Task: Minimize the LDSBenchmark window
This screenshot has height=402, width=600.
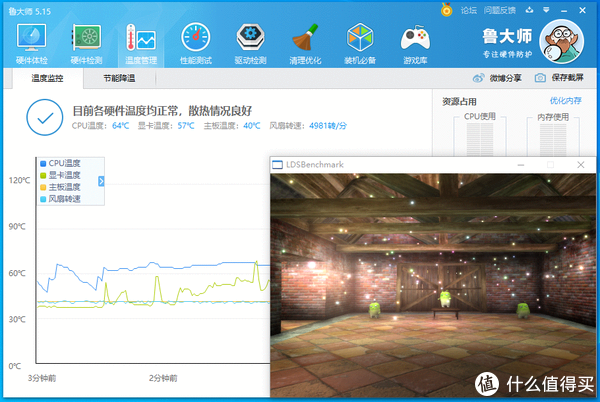Action: (521, 165)
